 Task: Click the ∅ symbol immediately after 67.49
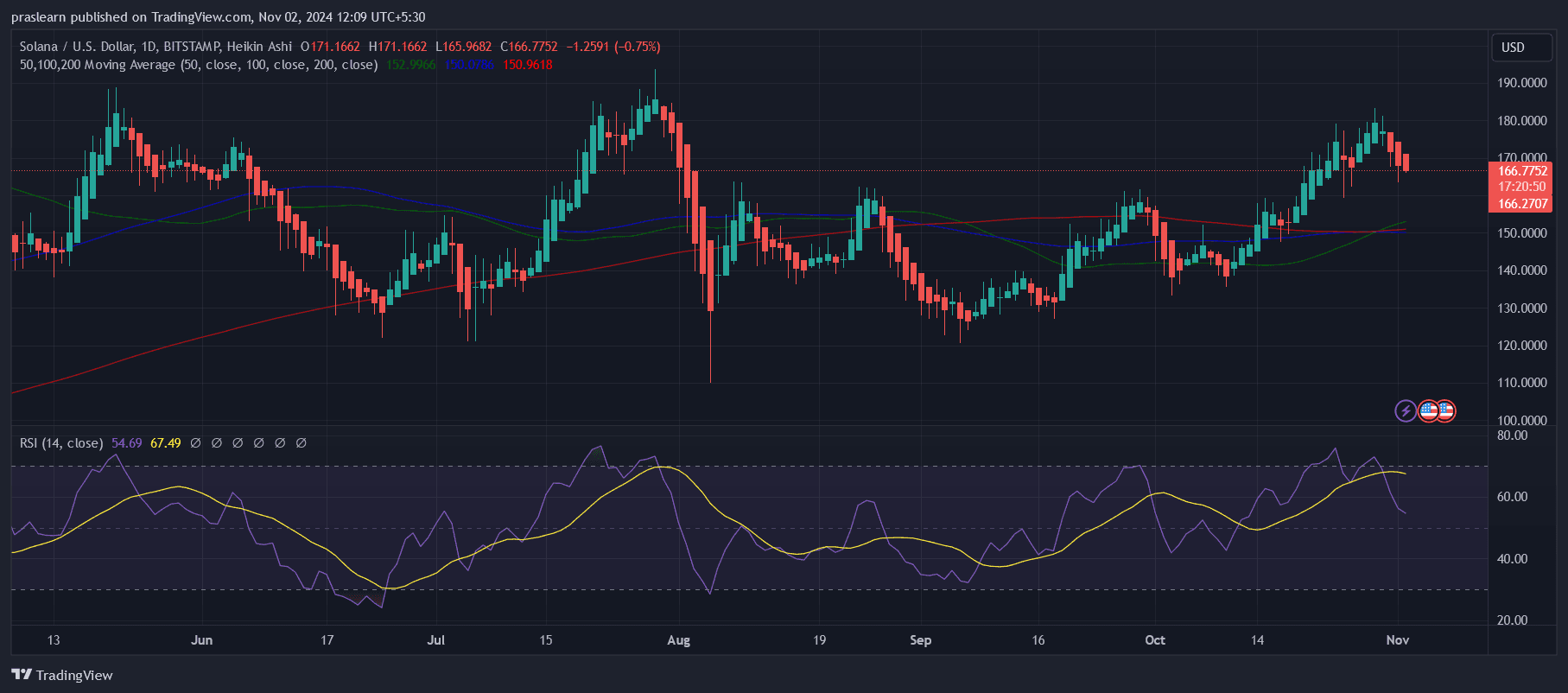196,443
